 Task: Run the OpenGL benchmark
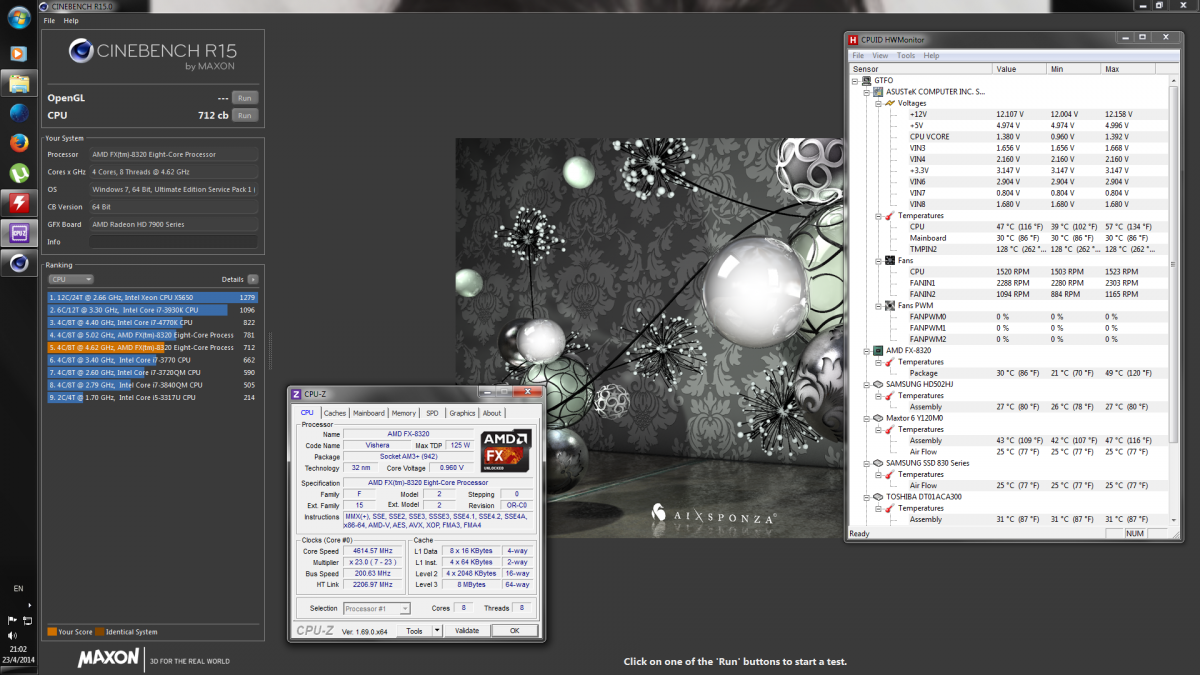[245, 98]
